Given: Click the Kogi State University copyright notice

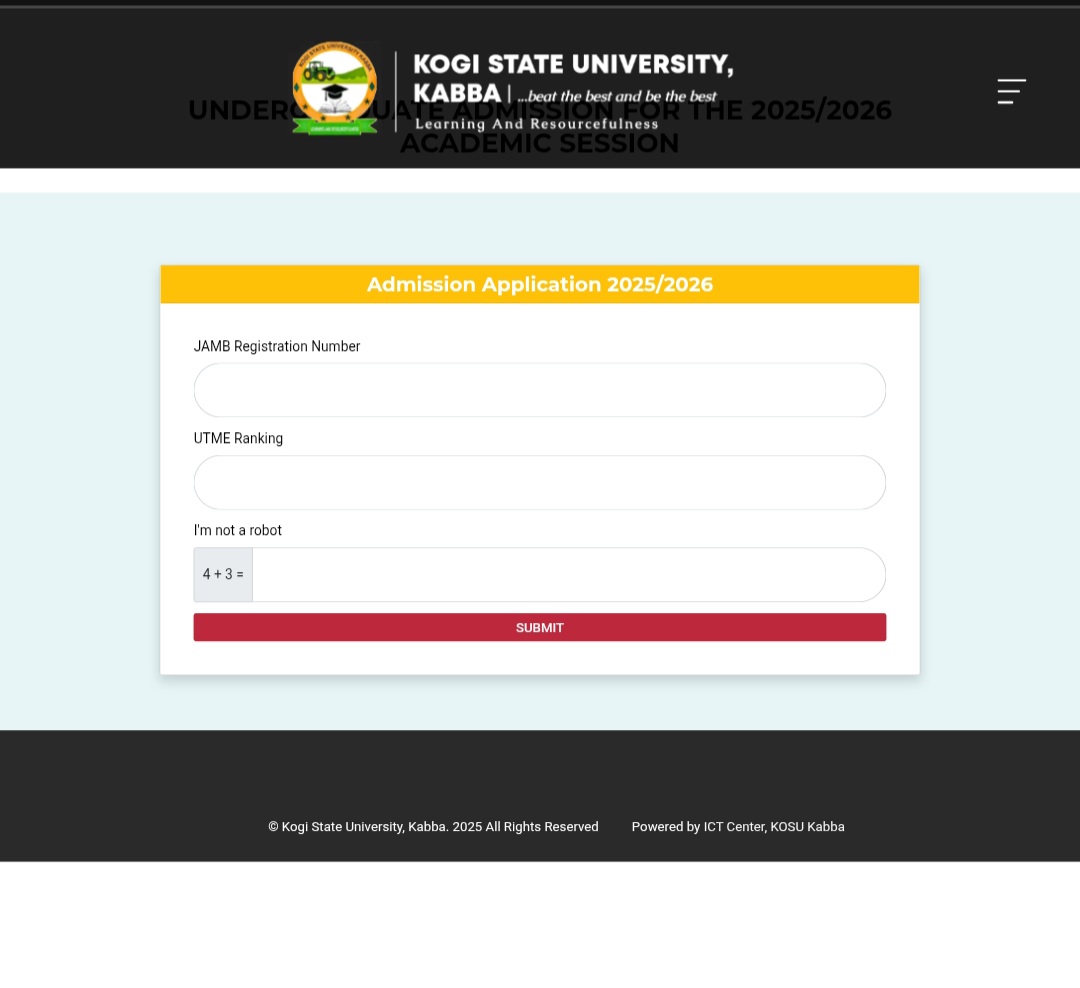Looking at the screenshot, I should 433,827.
